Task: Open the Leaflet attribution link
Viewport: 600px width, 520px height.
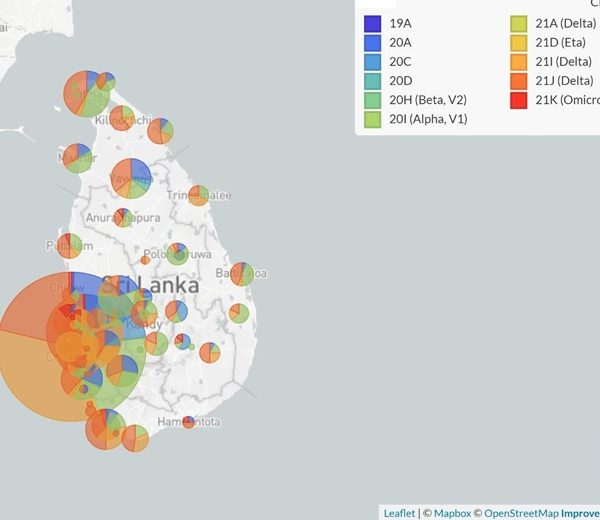Action: [x=399, y=513]
